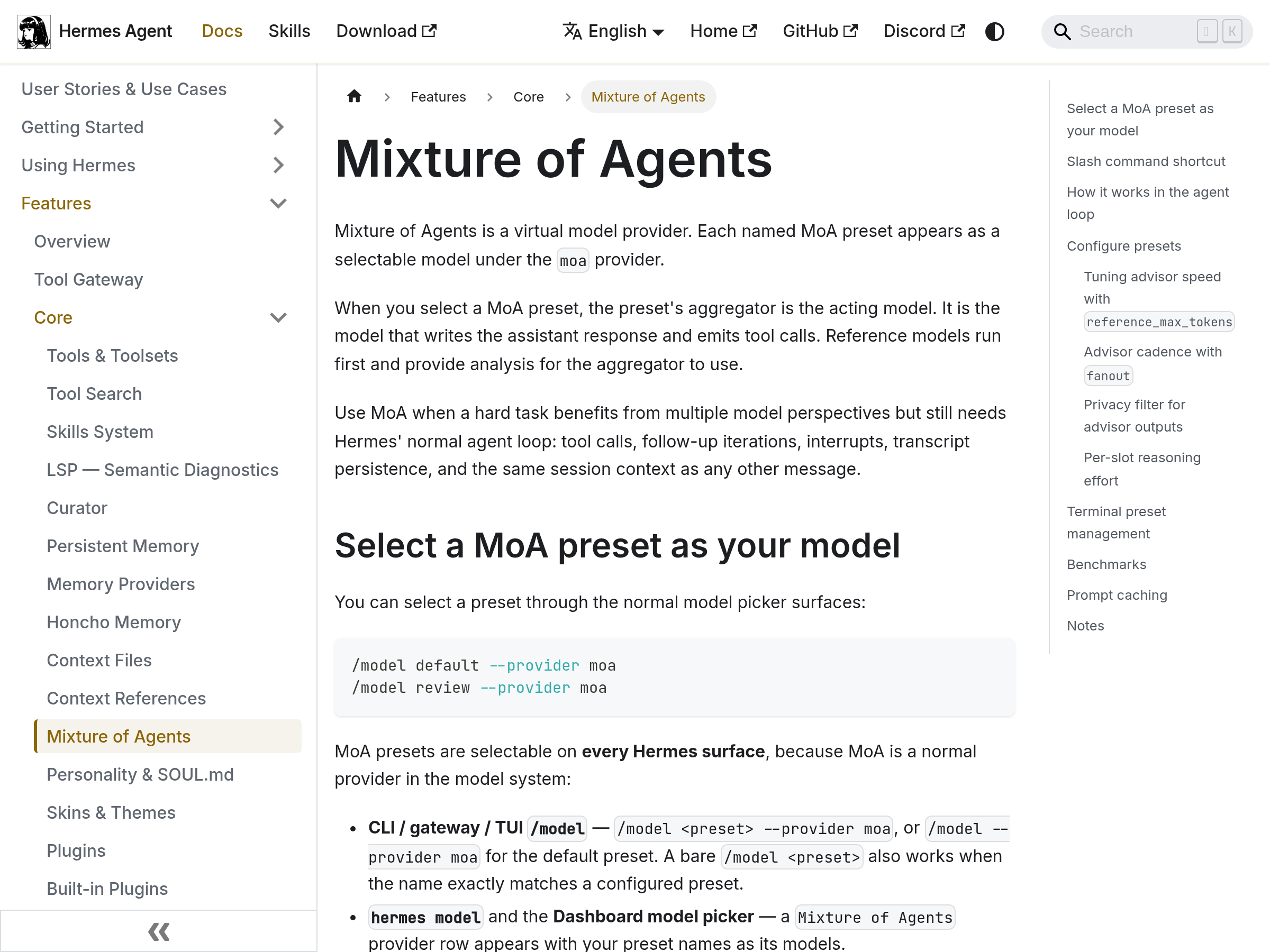Open User Stories & Use Cases
This screenshot has width=1270, height=952.
(124, 89)
